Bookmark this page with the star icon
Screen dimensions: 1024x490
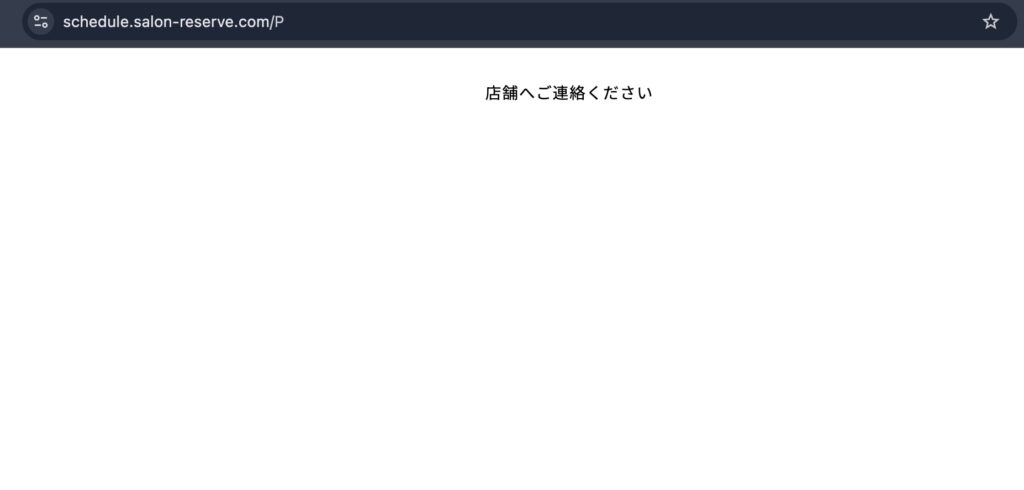tap(990, 22)
